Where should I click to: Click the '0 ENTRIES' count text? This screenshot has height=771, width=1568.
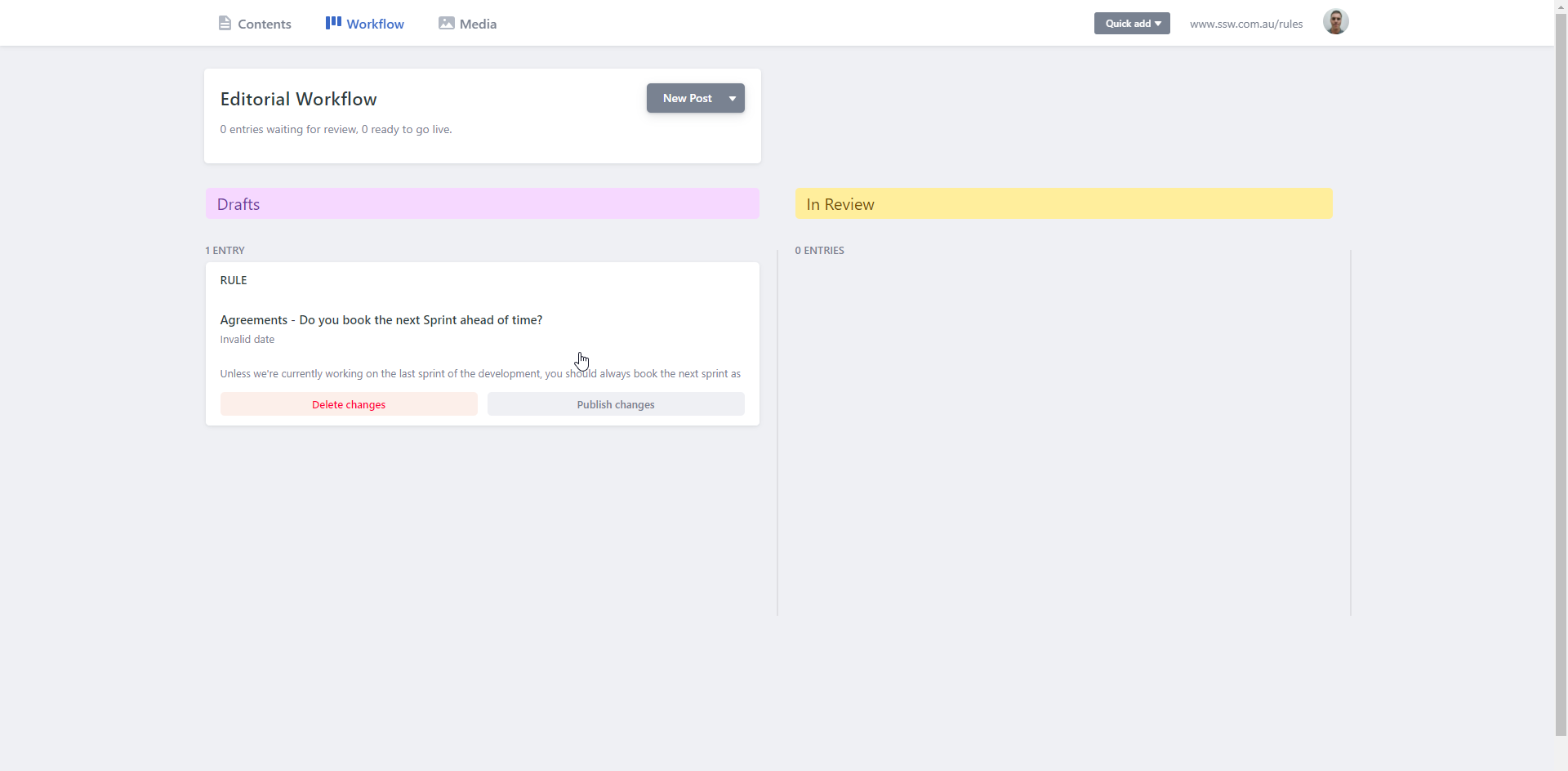[x=820, y=251]
